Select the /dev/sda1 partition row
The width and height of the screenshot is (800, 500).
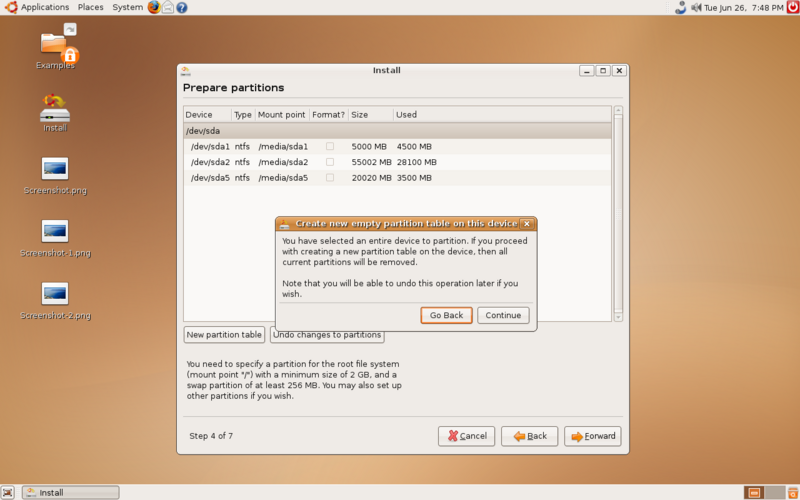397,146
